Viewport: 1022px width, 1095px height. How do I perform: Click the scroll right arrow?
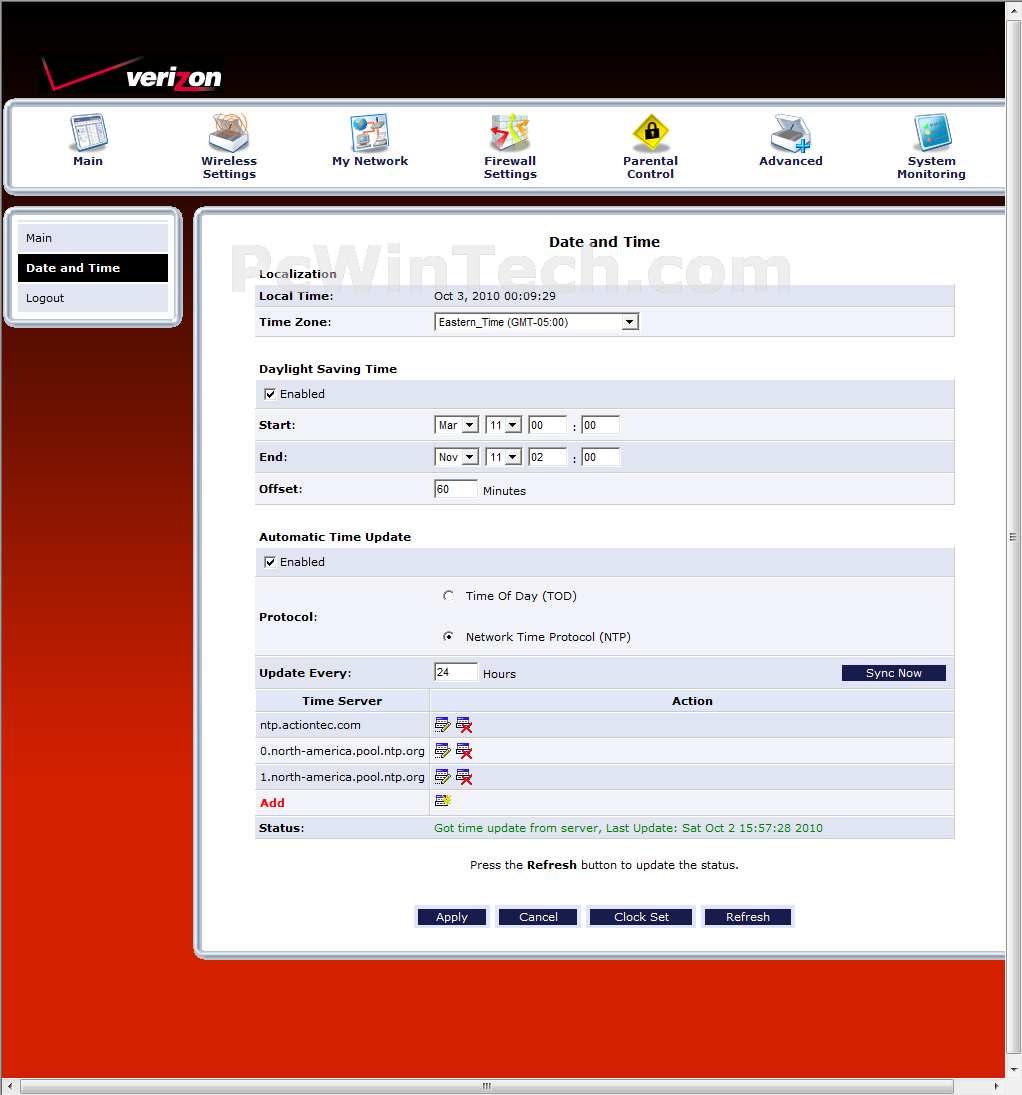(x=997, y=1086)
